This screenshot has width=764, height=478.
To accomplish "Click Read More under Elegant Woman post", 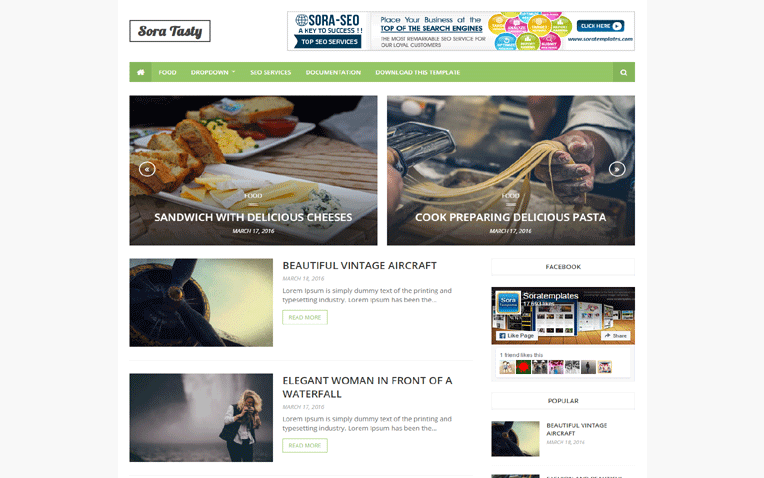I will [x=305, y=445].
